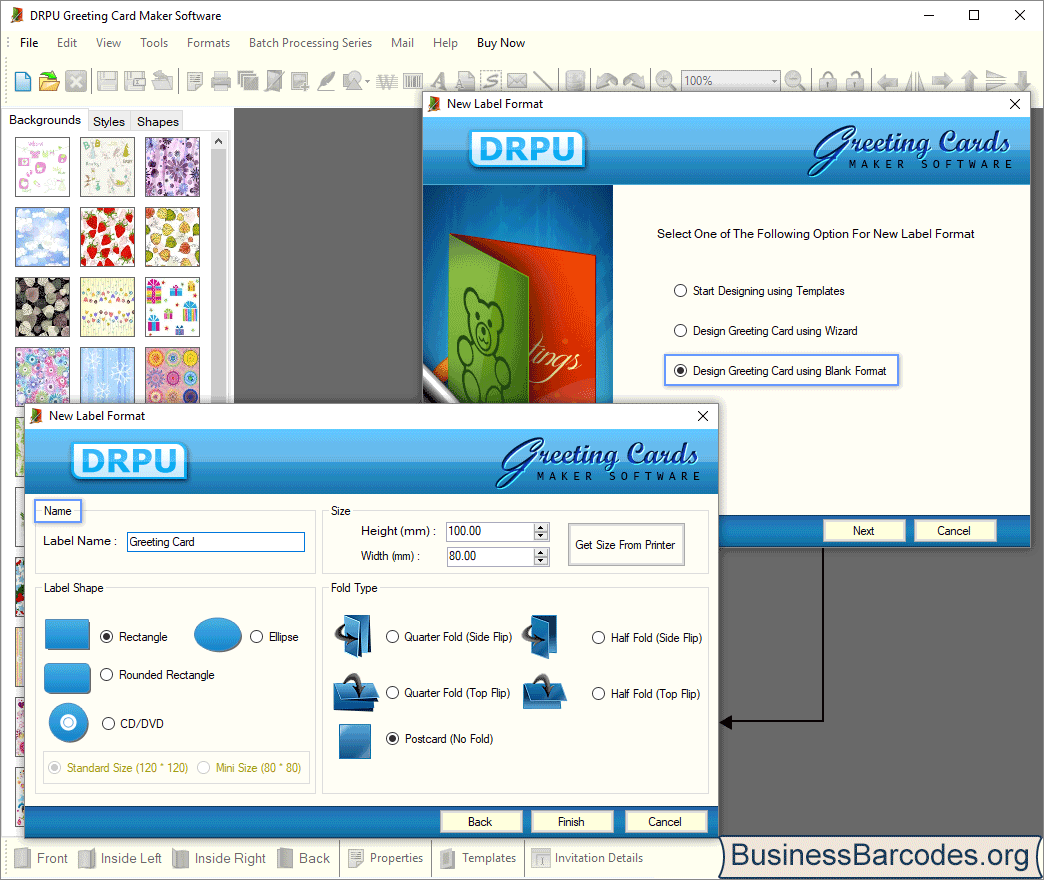Image resolution: width=1044 pixels, height=880 pixels.
Task: Click Cancel in the front New Label Format dialog
Action: [x=665, y=822]
